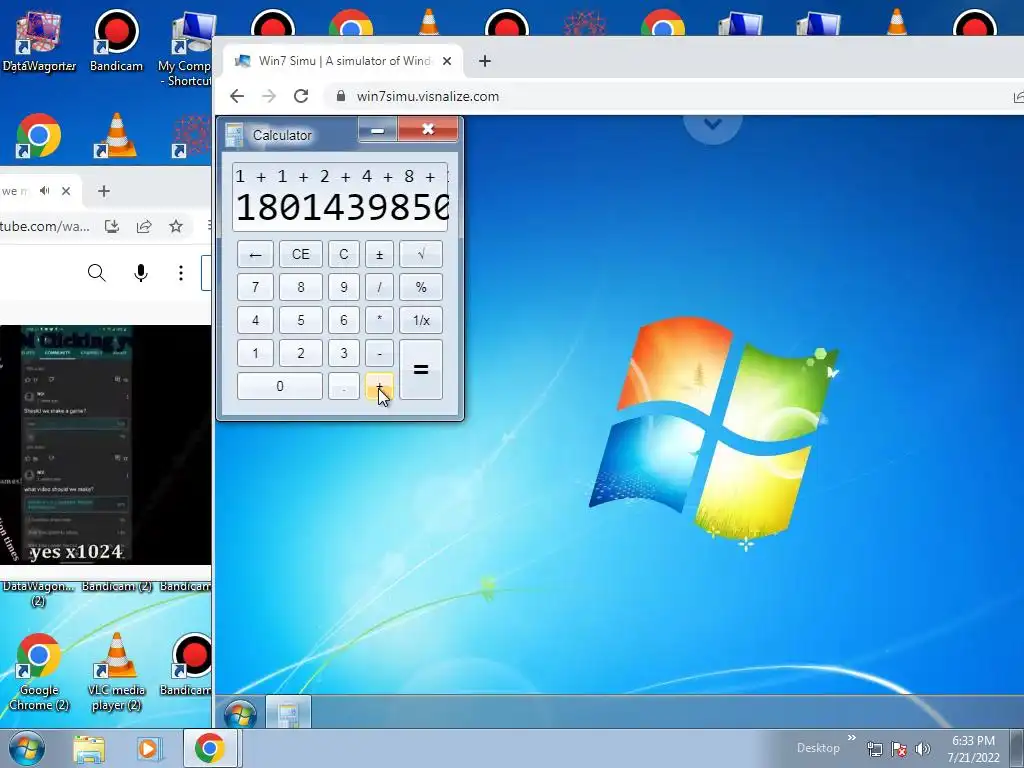Click the equals button on calculator
Screen dimensions: 1024x768
(x=421, y=370)
